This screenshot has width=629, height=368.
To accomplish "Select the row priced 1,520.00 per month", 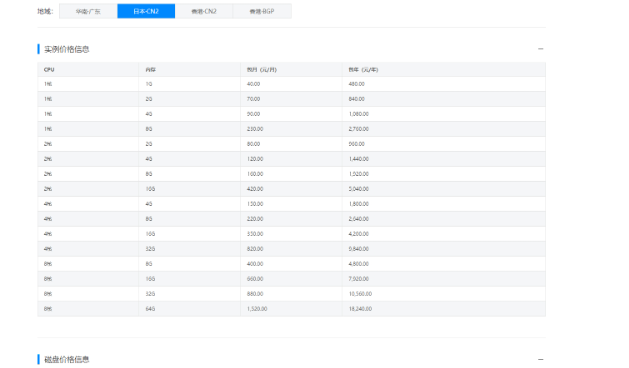I will point(291,309).
